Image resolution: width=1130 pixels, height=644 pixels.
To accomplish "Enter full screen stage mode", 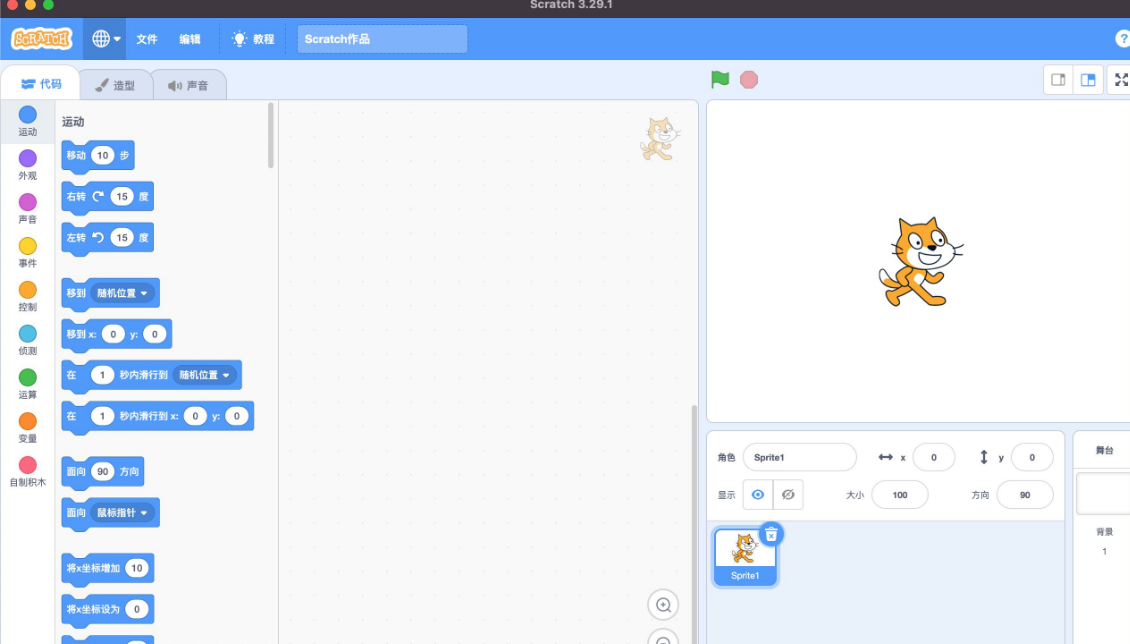I will pos(1121,79).
